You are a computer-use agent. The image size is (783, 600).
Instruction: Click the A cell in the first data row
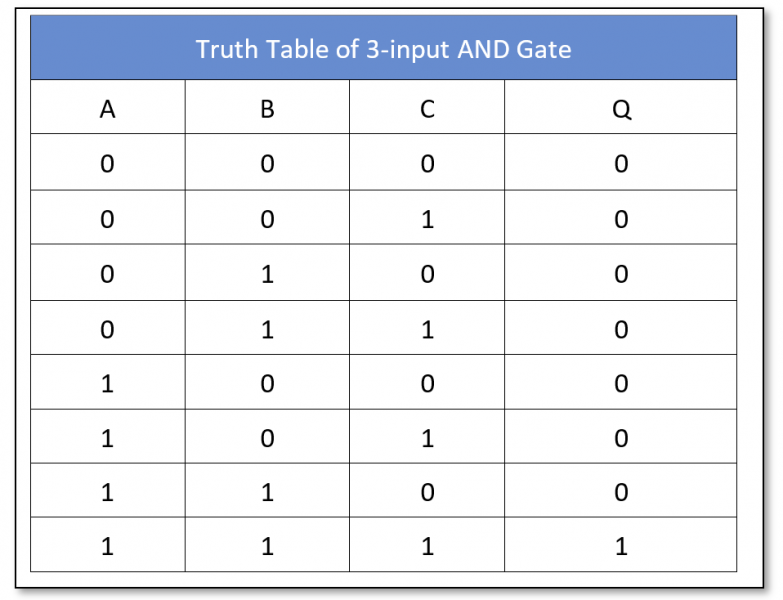coord(107,162)
